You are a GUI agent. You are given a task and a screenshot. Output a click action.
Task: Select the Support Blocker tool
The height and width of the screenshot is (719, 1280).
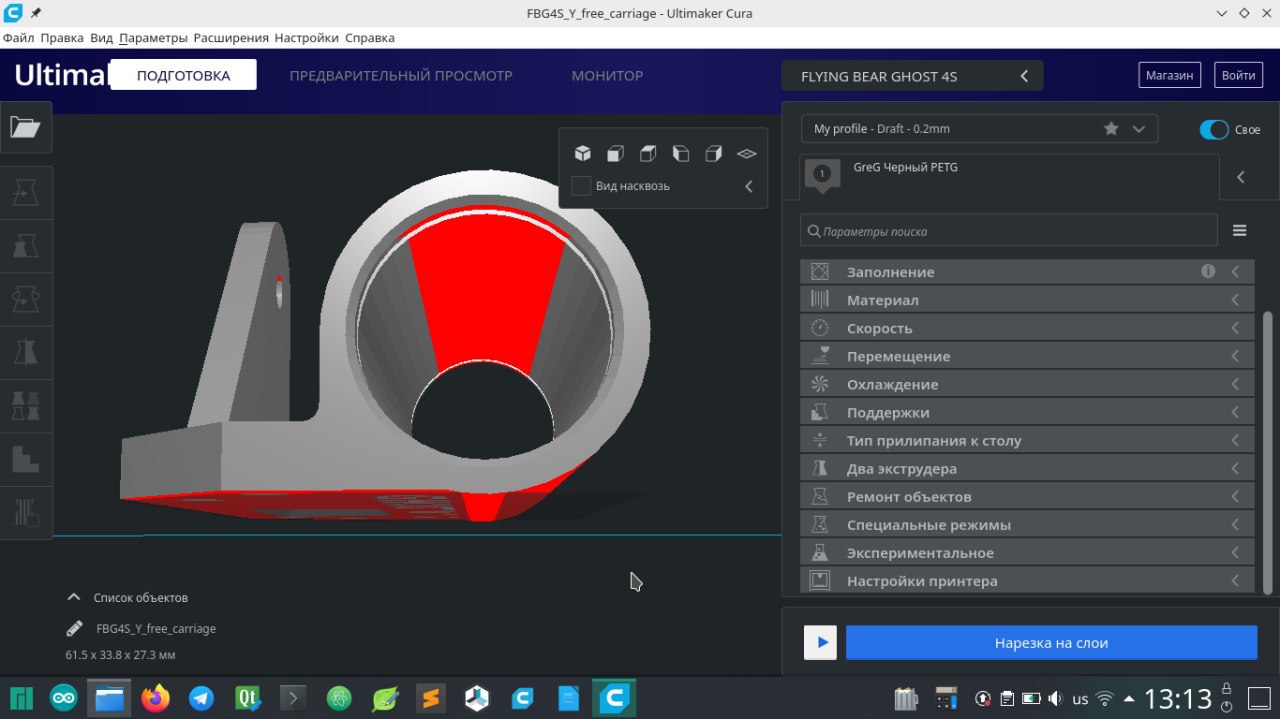pos(25,459)
